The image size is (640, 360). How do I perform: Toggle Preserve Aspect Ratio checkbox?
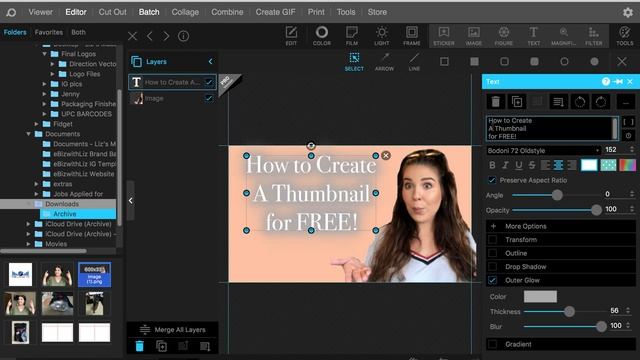tap(492, 180)
